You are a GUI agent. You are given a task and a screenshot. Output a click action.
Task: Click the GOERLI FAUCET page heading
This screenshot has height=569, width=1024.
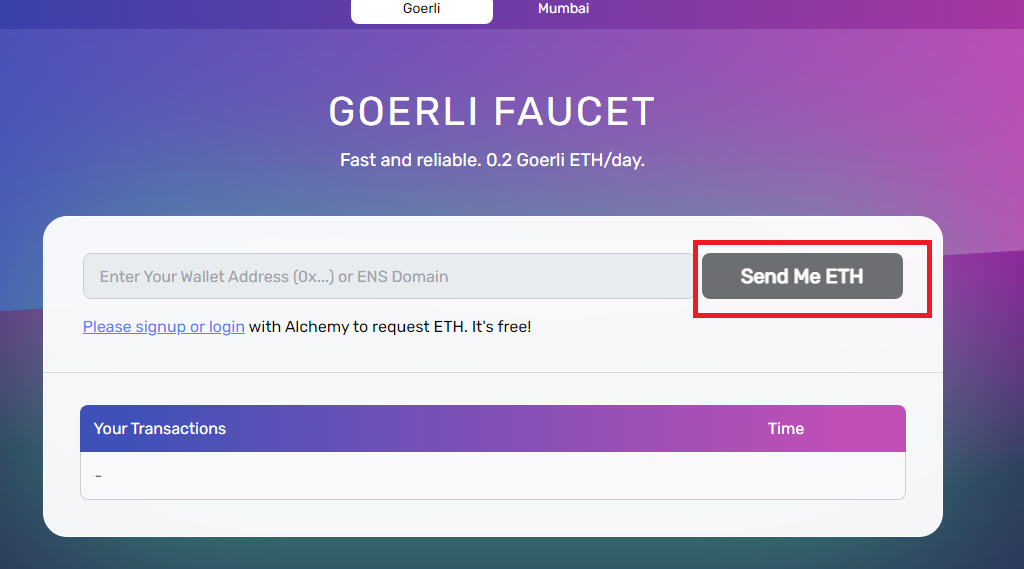tap(492, 111)
